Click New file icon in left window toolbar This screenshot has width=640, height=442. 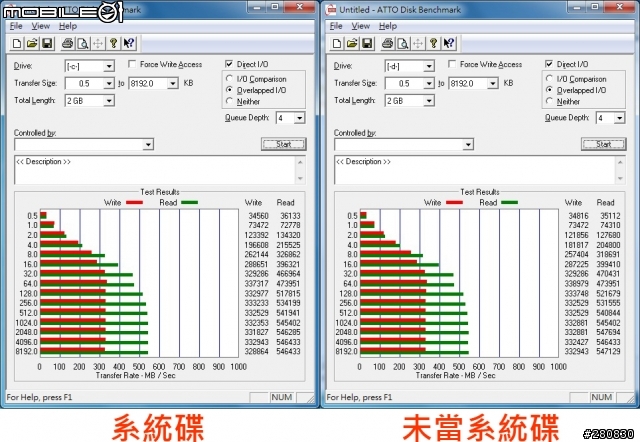17,43
